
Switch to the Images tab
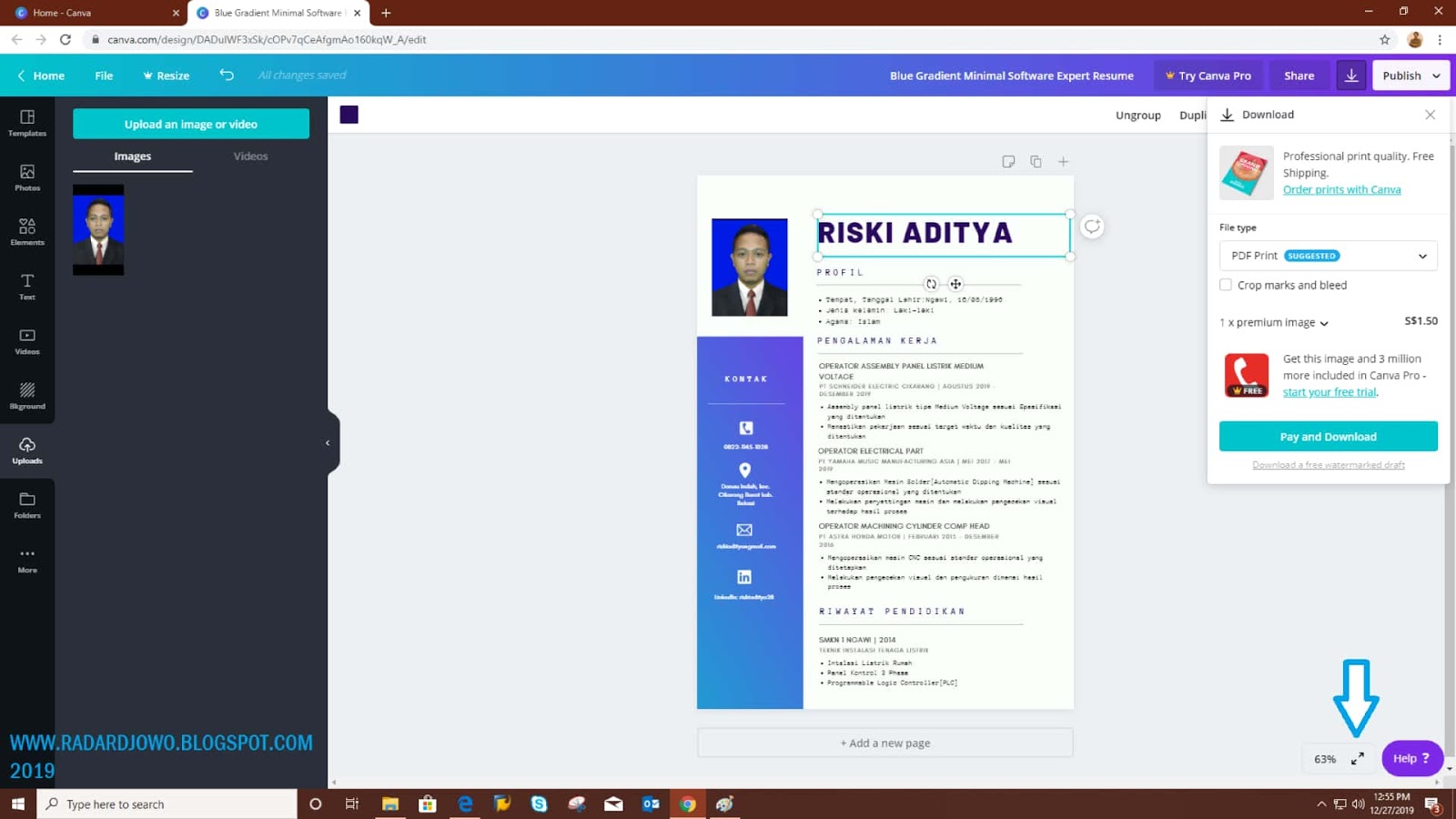tap(133, 157)
